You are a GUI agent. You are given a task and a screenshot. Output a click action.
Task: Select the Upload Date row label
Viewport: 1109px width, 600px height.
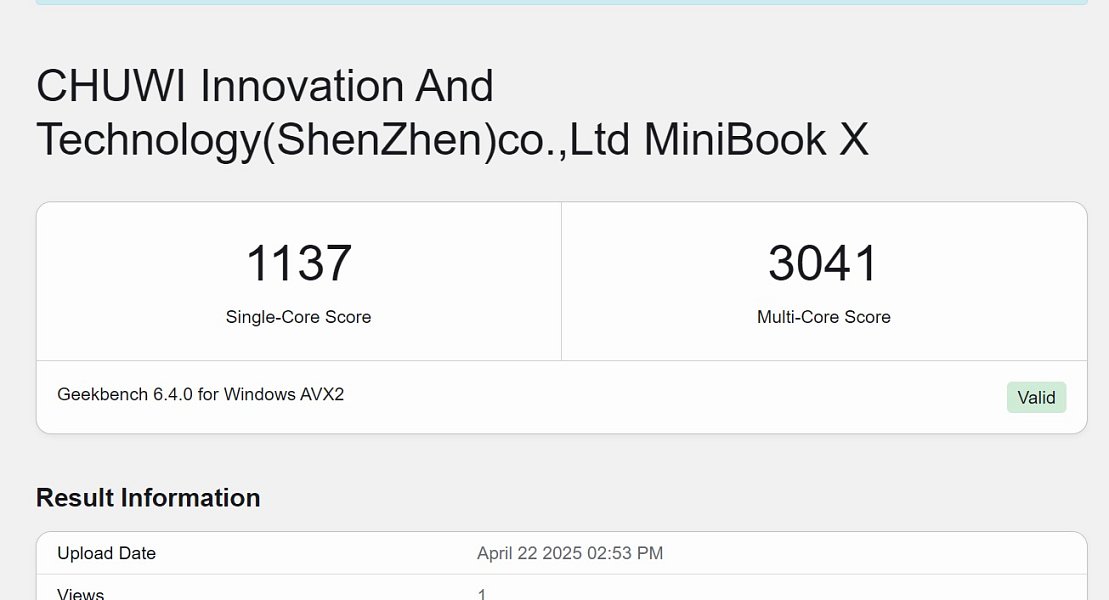106,553
